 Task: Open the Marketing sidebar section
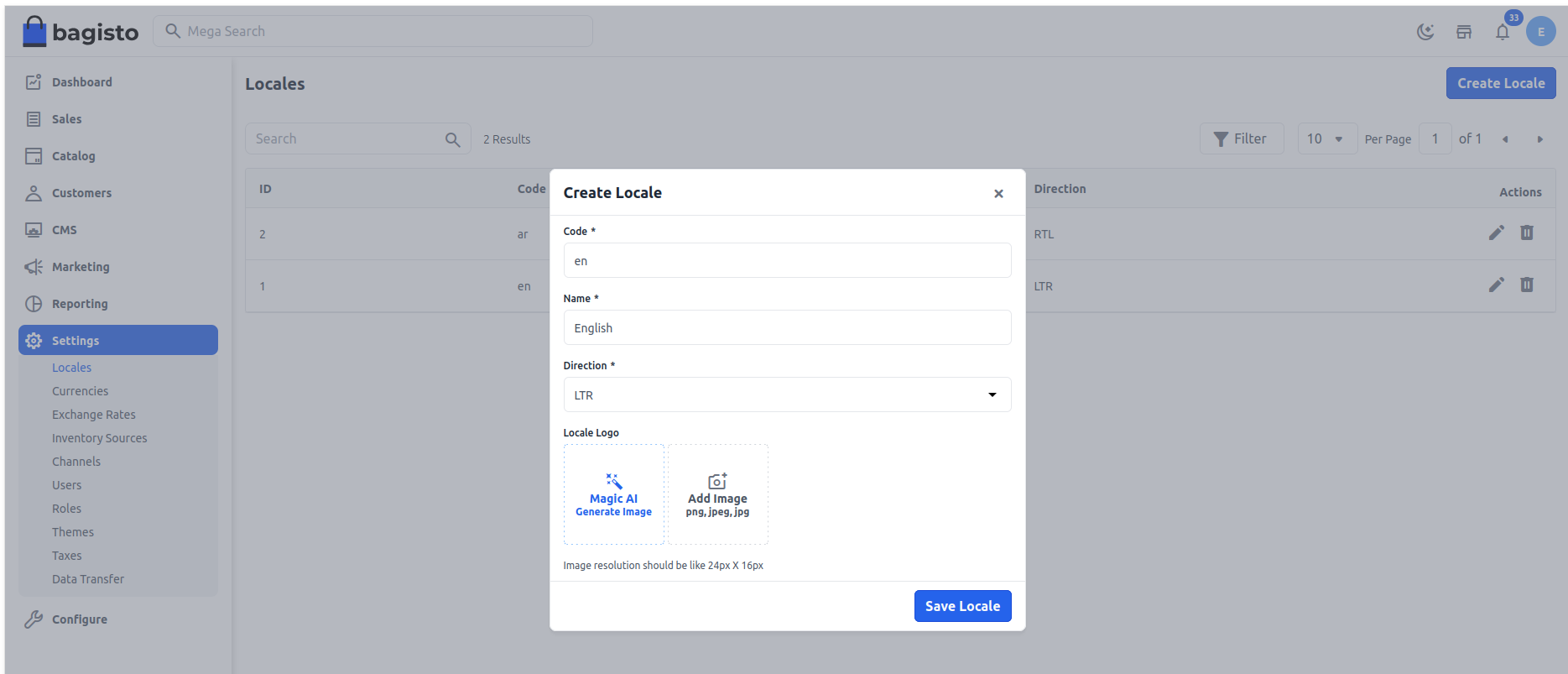click(x=81, y=267)
